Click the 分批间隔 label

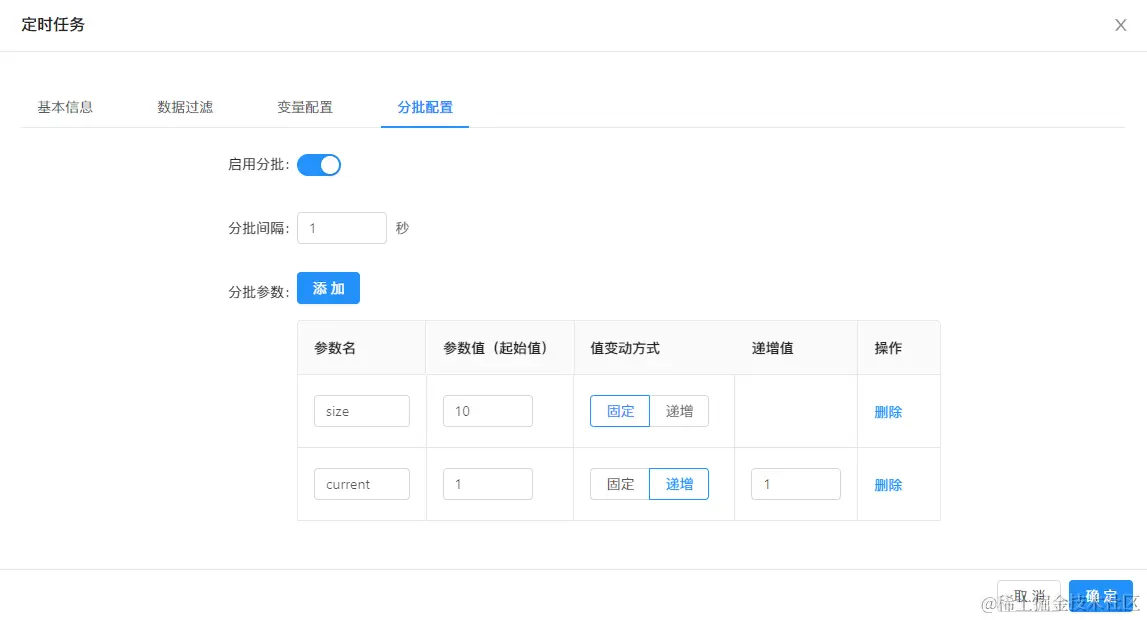[x=258, y=228]
